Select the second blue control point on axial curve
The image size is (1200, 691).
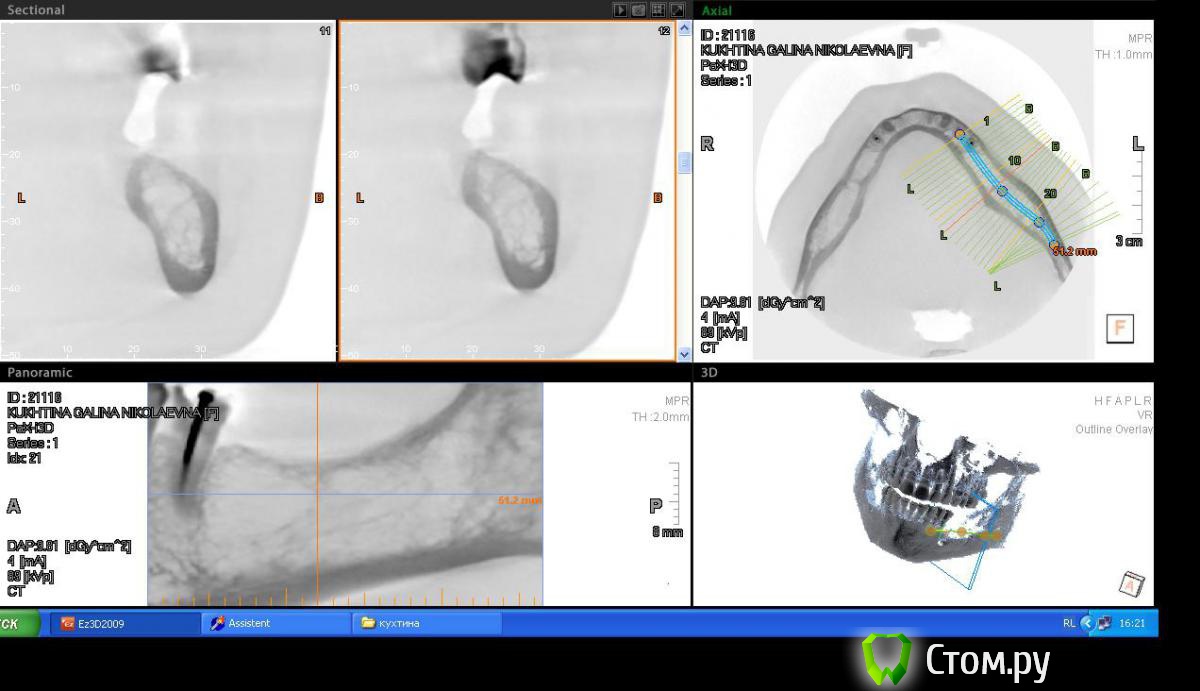(1002, 191)
